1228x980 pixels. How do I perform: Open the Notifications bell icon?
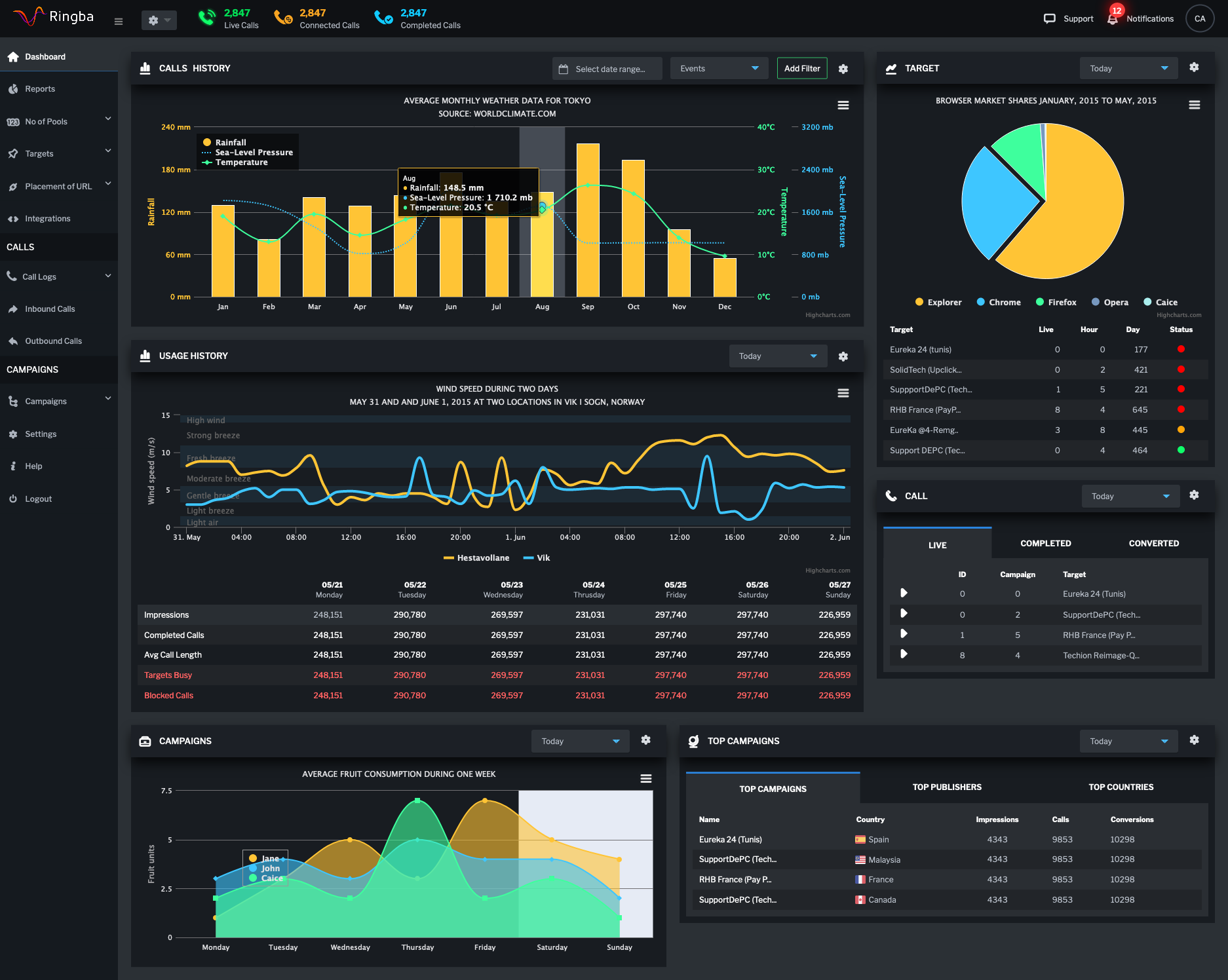point(1113,19)
